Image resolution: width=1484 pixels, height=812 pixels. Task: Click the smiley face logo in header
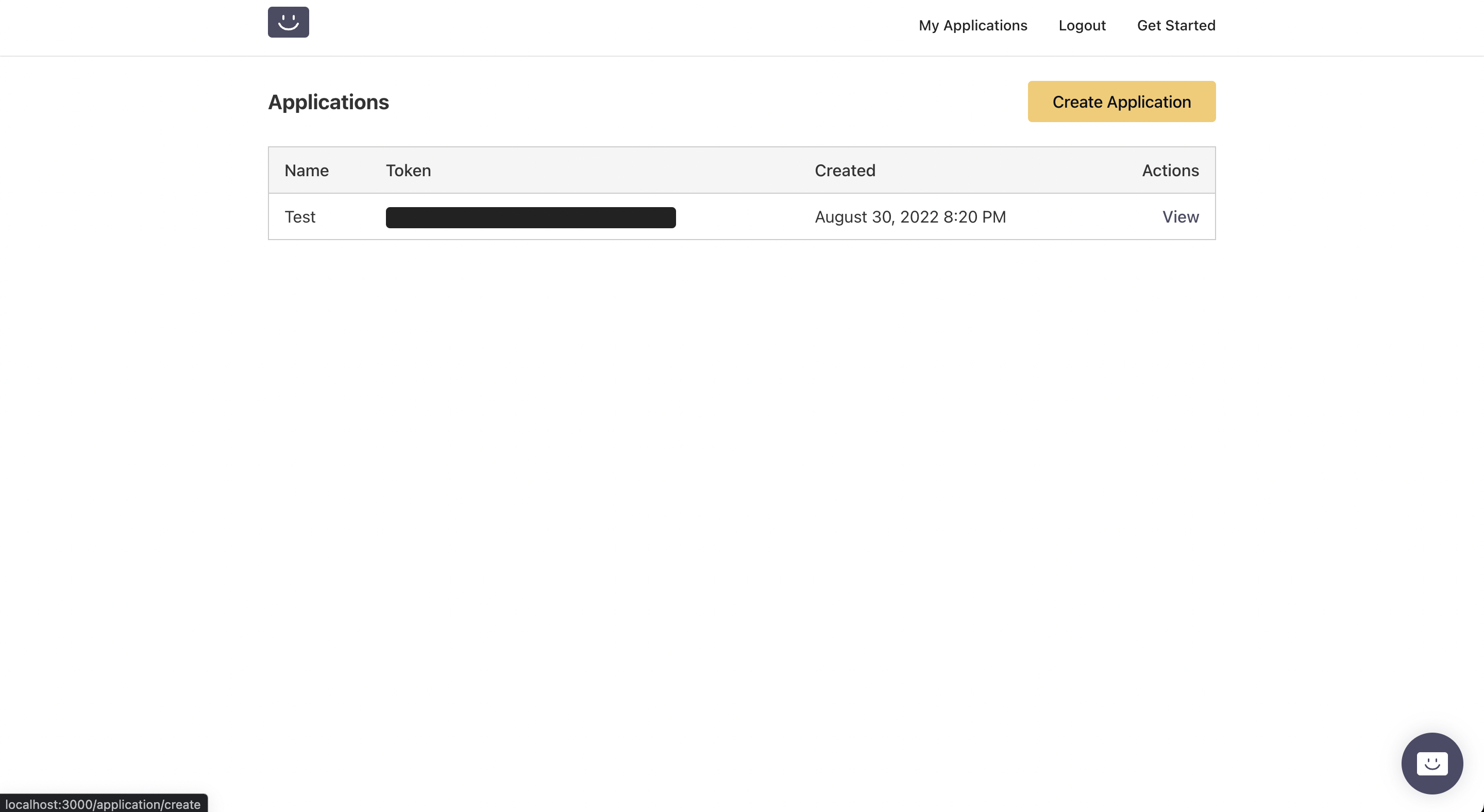[x=288, y=22]
